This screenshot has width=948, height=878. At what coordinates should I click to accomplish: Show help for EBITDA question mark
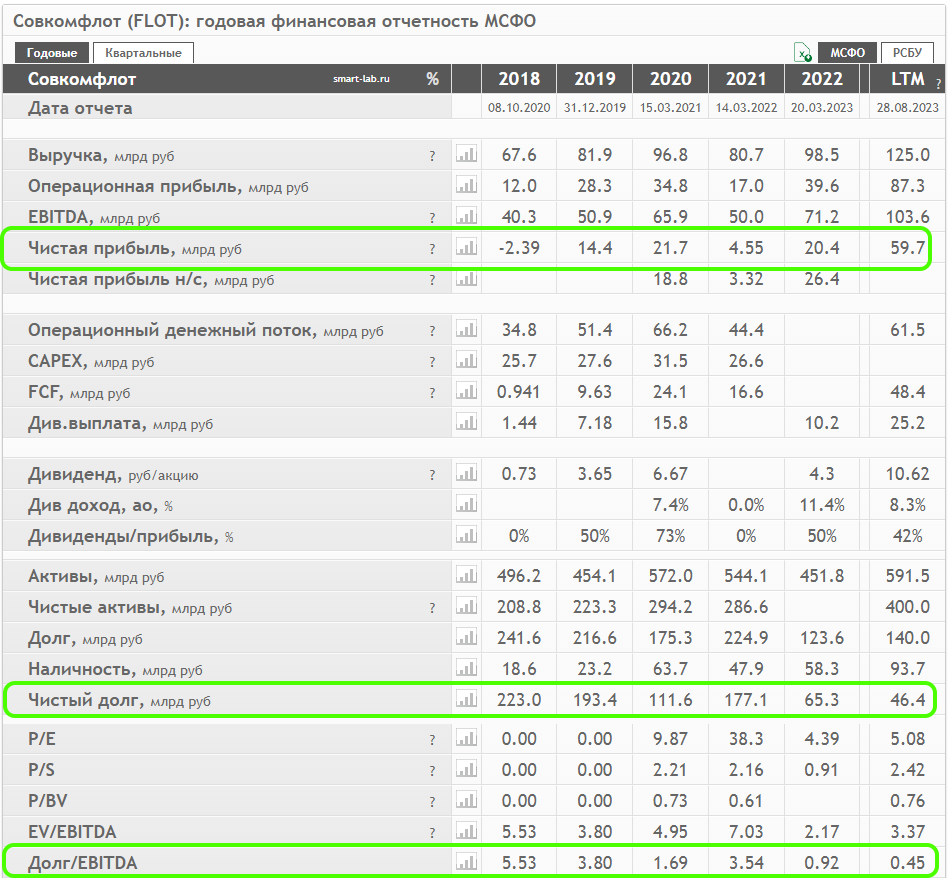pos(432,218)
